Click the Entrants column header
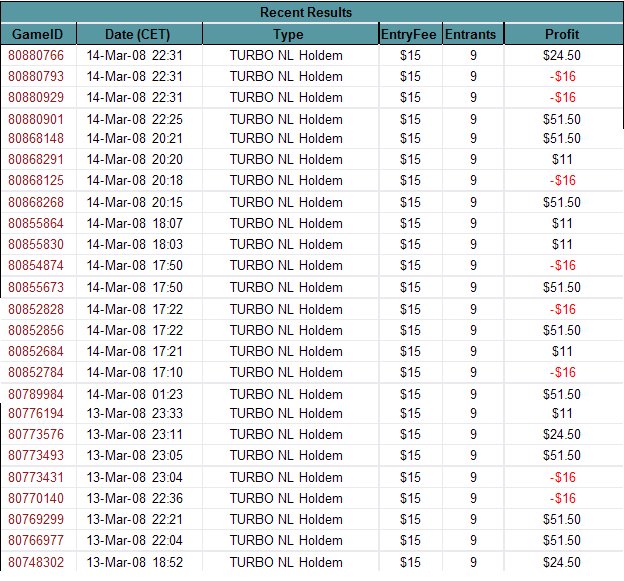The image size is (624, 581). click(x=473, y=34)
